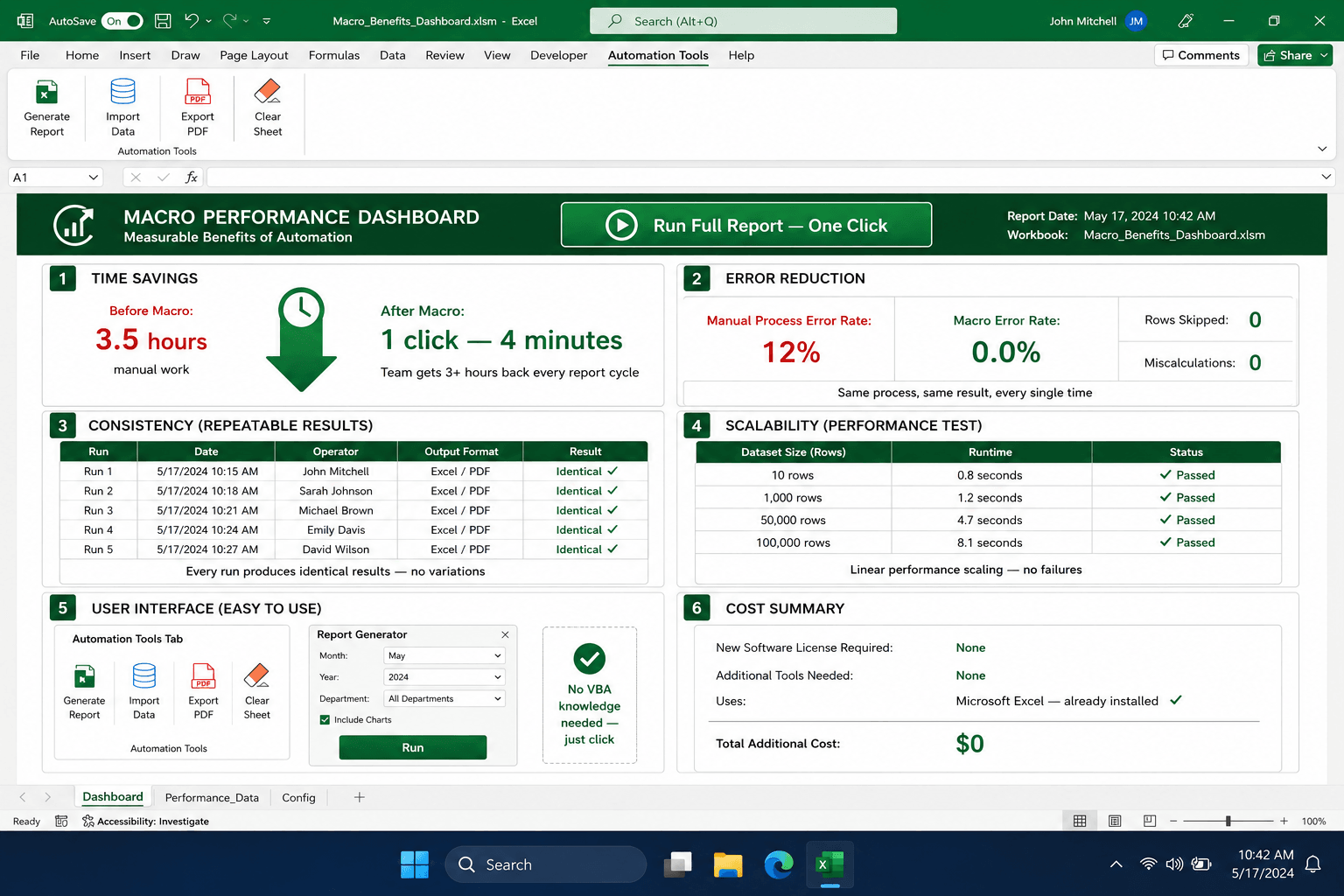Open the Performance_Data sheet tab
This screenshot has height=896, width=1344.
212,797
